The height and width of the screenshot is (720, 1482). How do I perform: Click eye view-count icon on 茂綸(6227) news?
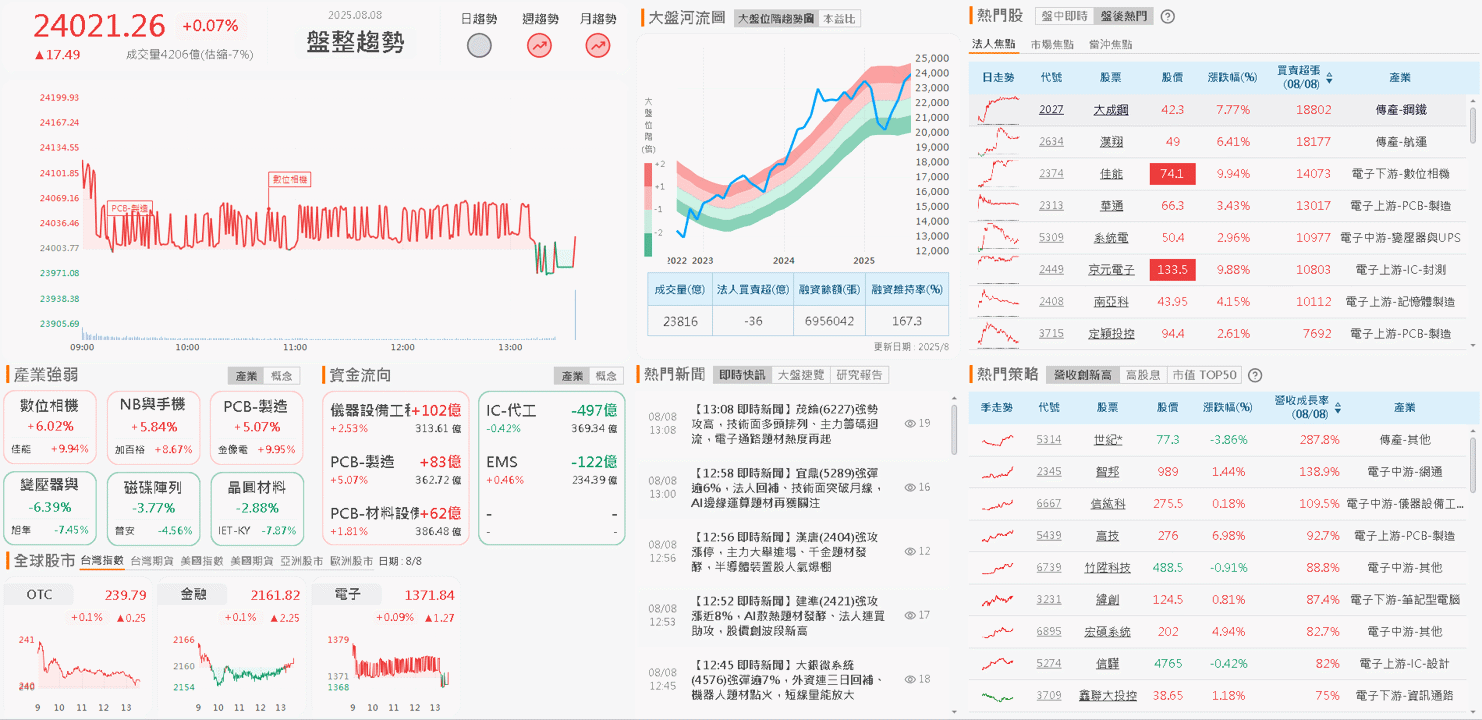pyautogui.click(x=910, y=423)
